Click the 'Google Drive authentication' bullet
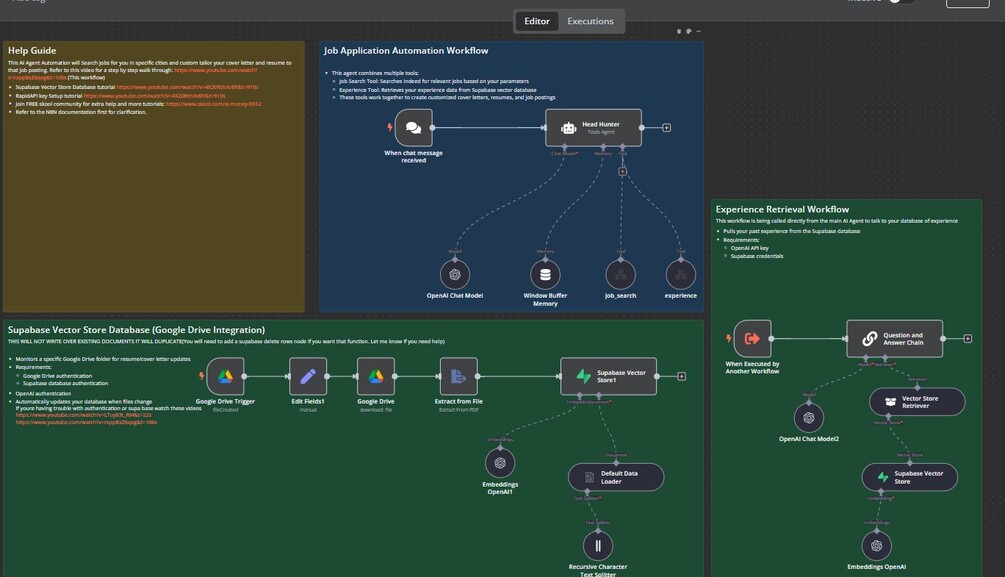Screen dimensions: 1005x577 click(x=57, y=376)
